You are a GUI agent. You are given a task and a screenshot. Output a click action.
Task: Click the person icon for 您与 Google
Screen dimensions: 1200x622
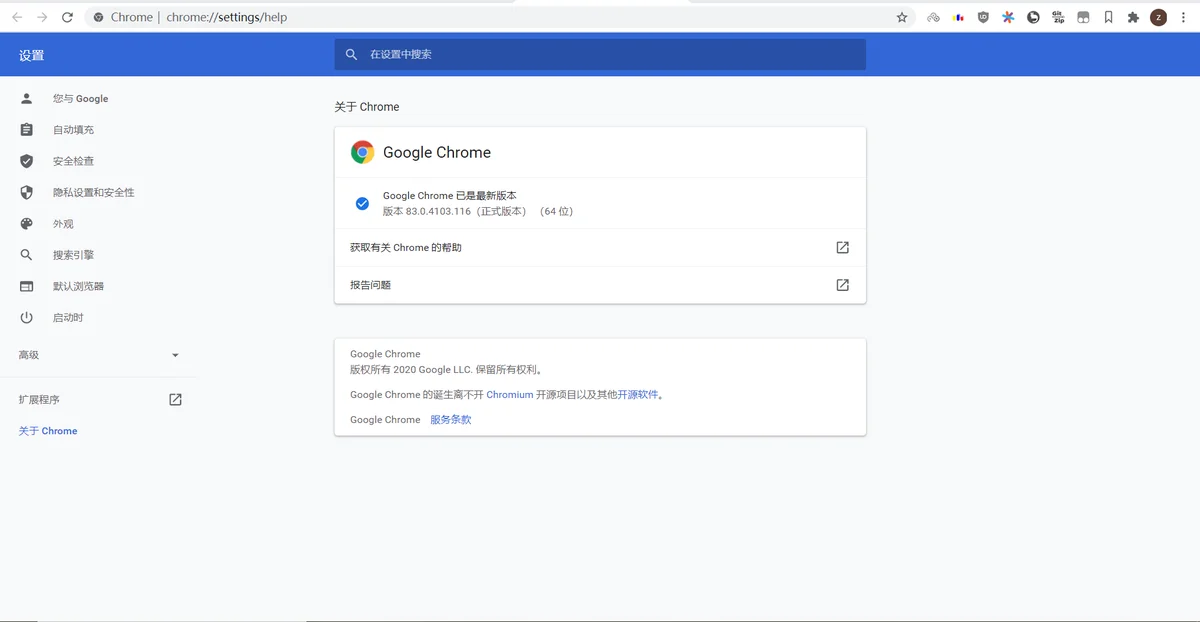click(27, 98)
